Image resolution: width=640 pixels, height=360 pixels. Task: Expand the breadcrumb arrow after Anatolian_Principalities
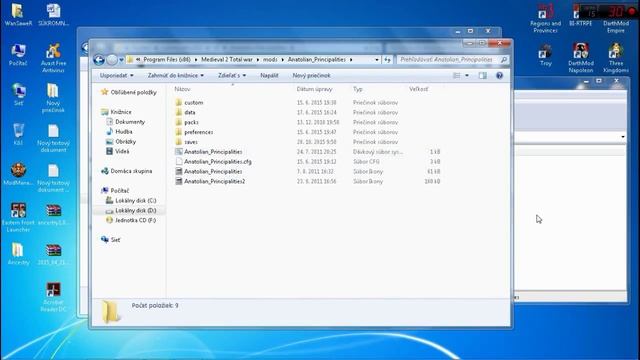point(351,60)
